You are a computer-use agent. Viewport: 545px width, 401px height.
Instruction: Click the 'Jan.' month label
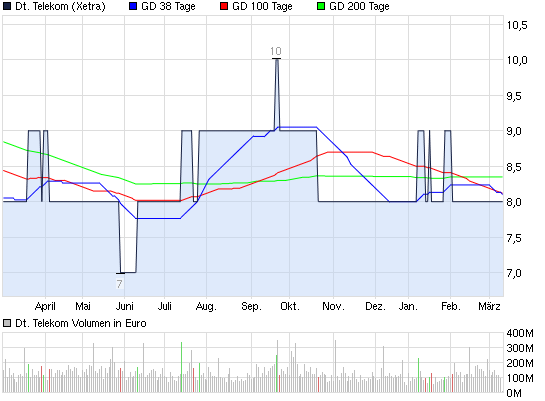pyautogui.click(x=408, y=306)
